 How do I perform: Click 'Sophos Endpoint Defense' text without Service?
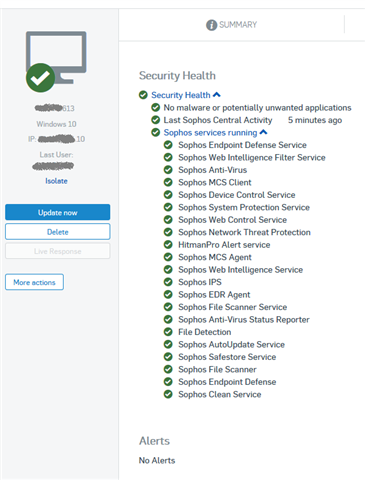[x=227, y=382]
